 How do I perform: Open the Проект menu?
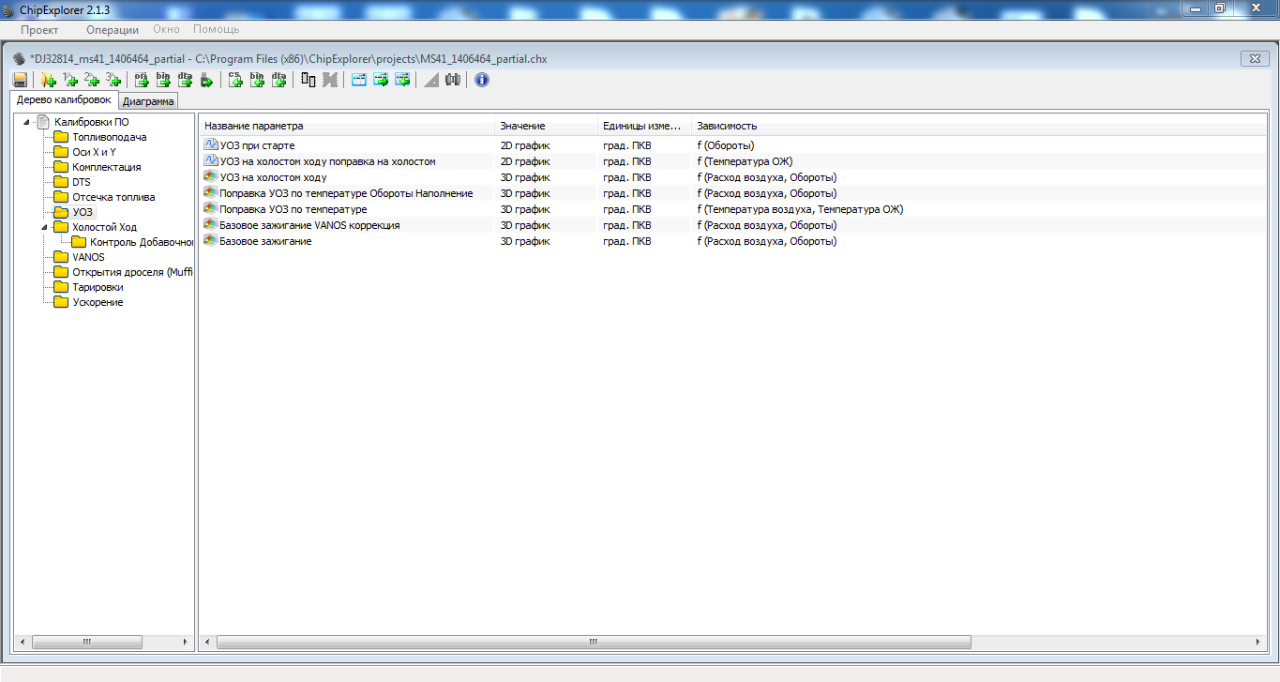coord(40,30)
